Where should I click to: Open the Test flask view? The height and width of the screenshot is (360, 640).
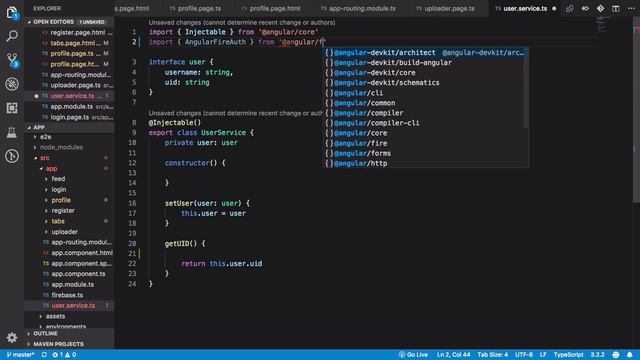(12, 132)
